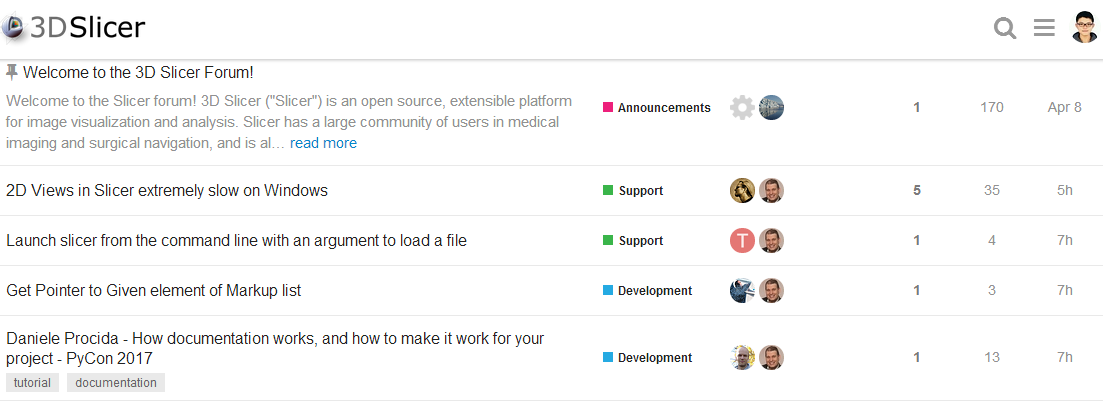The height and width of the screenshot is (408, 1103).
Task: Open the search magnifier icon
Action: 1005,28
